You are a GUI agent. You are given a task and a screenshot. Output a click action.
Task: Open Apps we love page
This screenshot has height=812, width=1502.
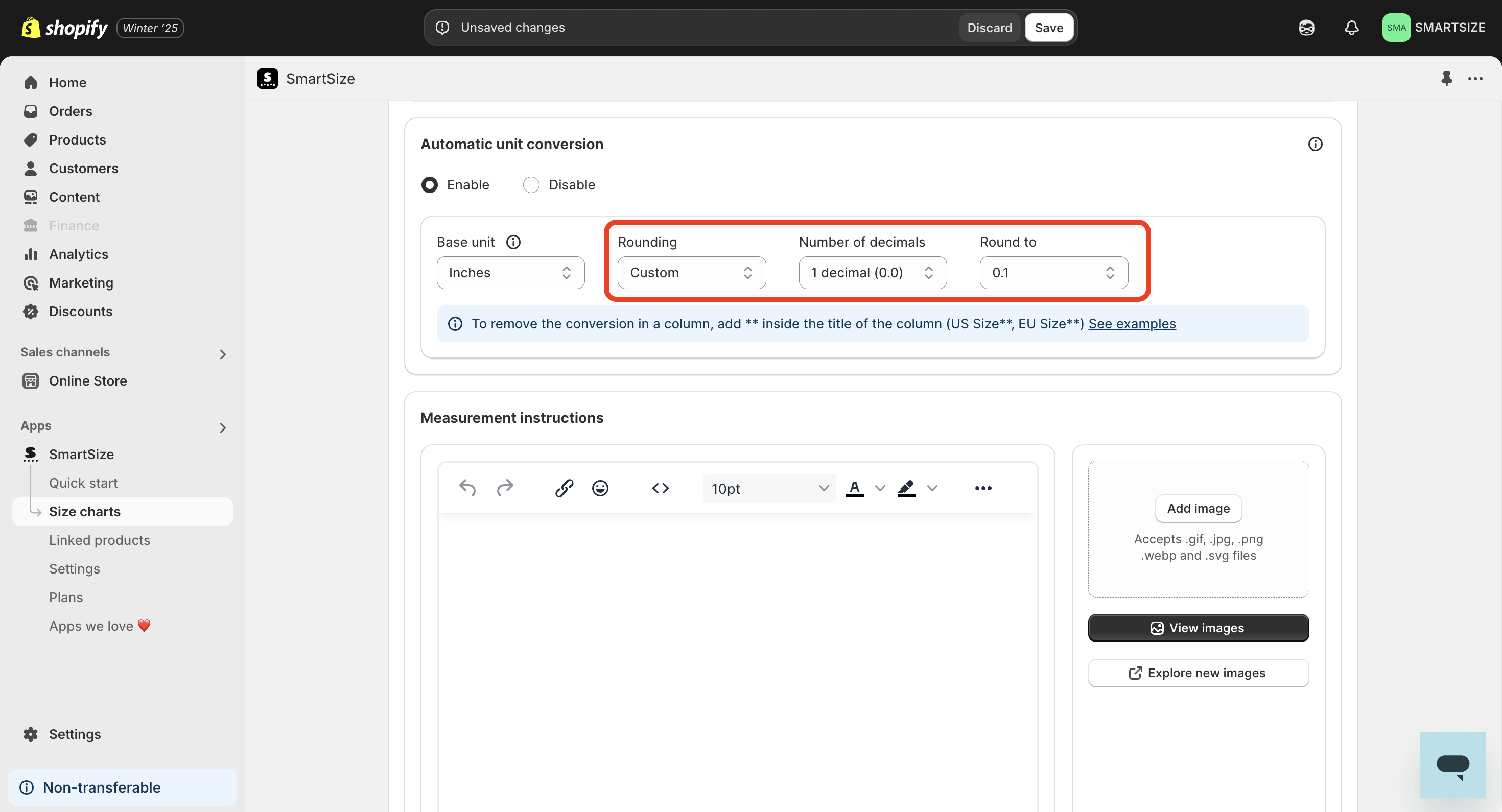click(100, 626)
